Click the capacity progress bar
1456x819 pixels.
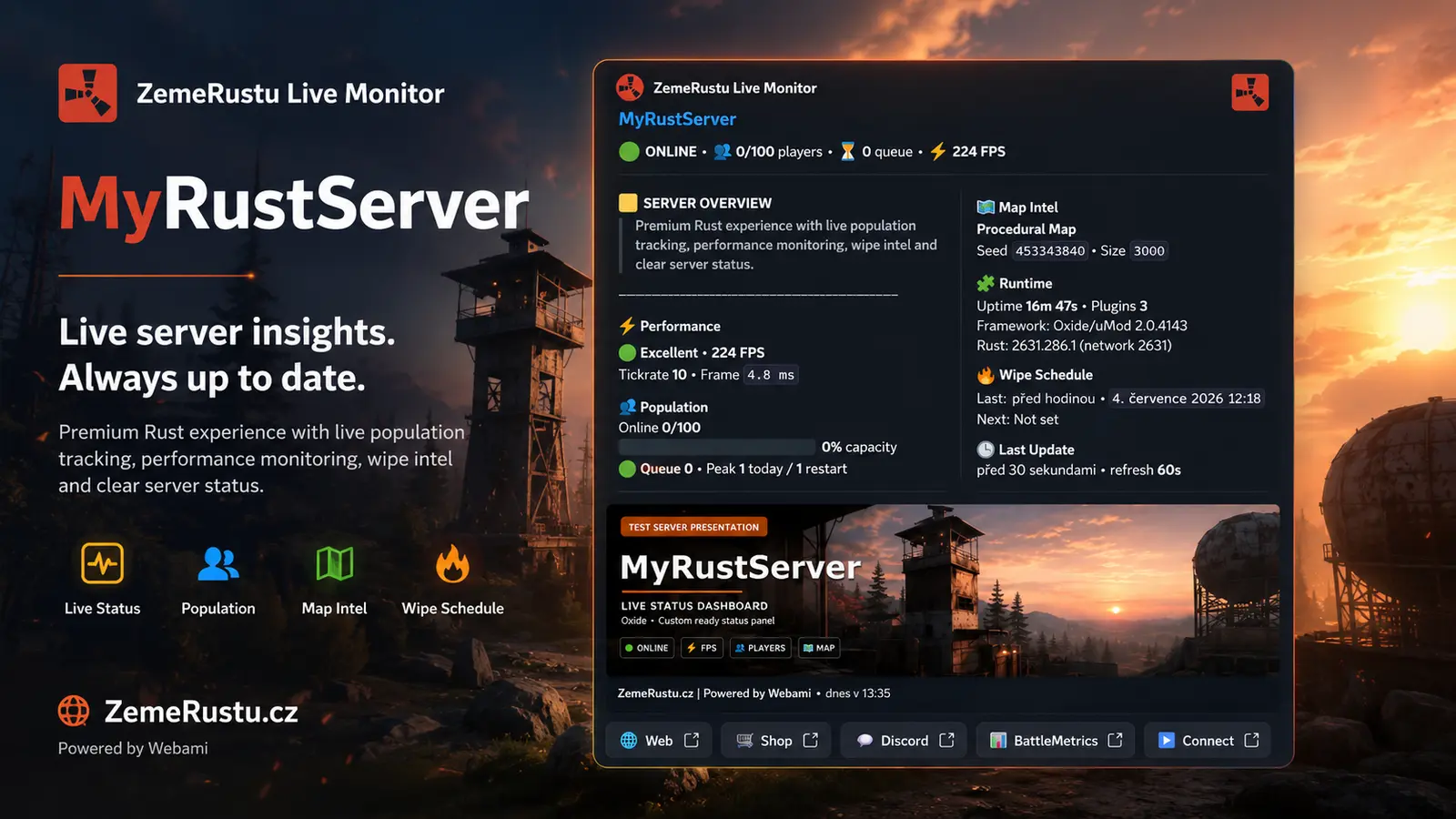click(717, 447)
